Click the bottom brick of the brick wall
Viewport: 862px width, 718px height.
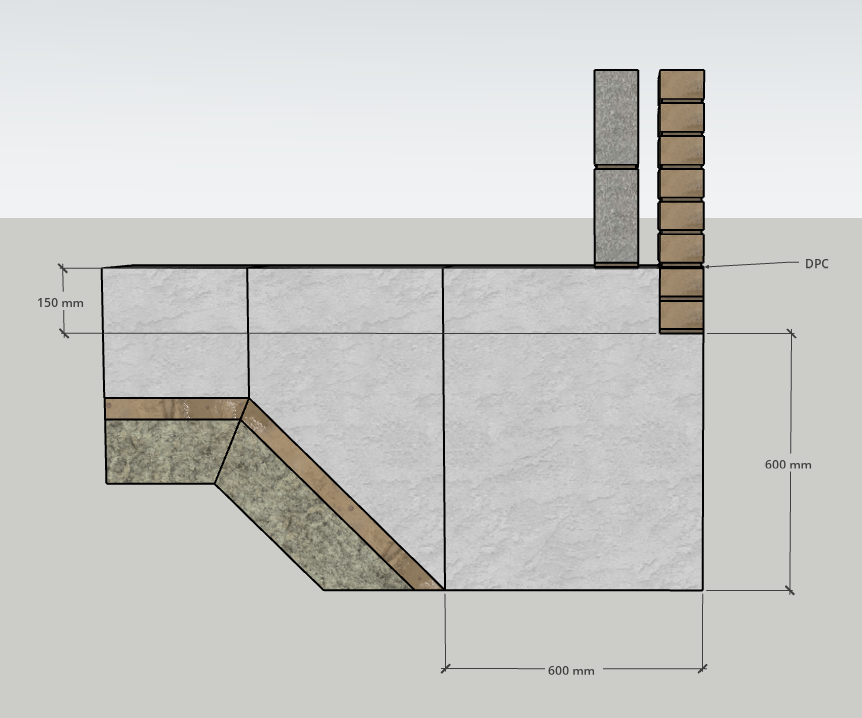681,315
